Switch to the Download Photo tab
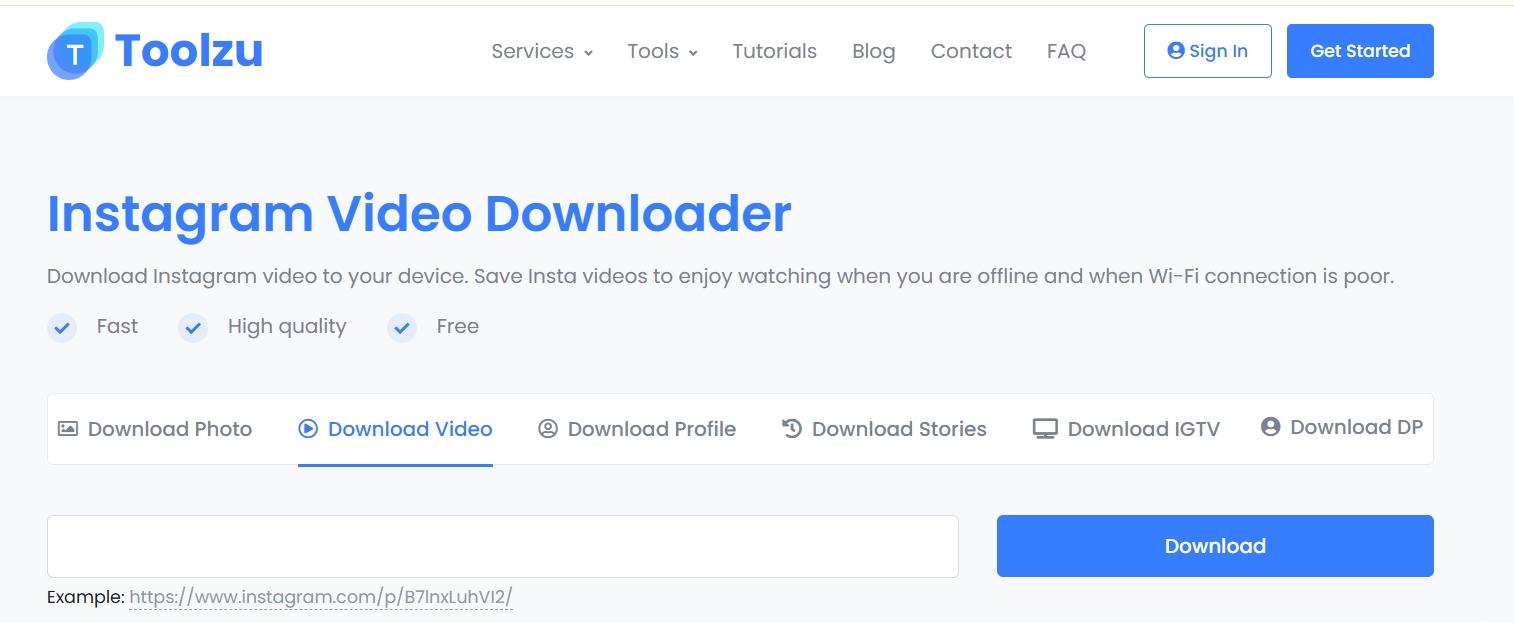The width and height of the screenshot is (1514, 623). tap(155, 429)
